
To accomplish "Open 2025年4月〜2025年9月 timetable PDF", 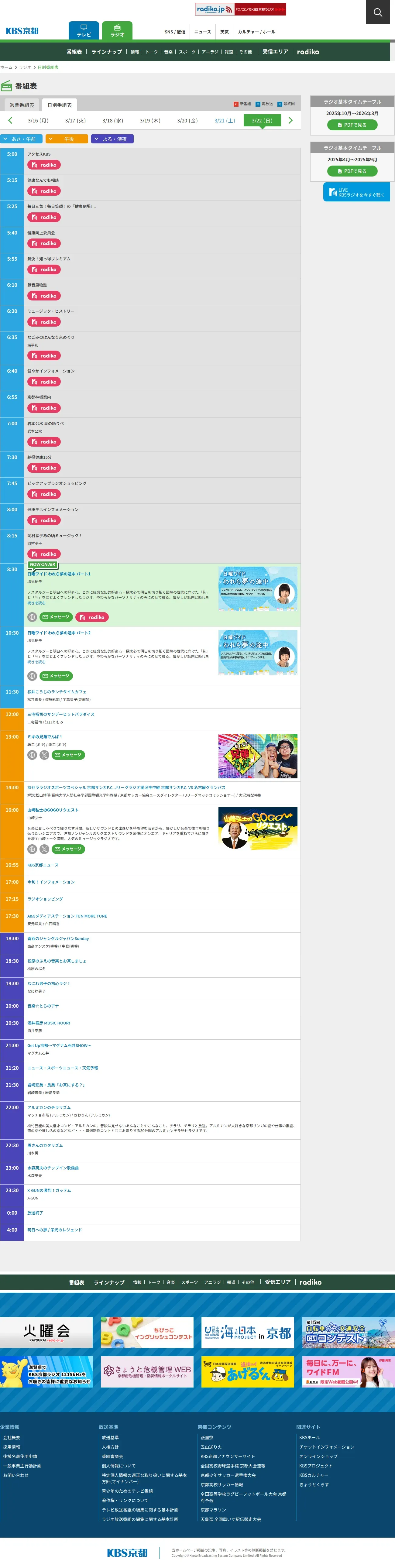I will [x=352, y=171].
